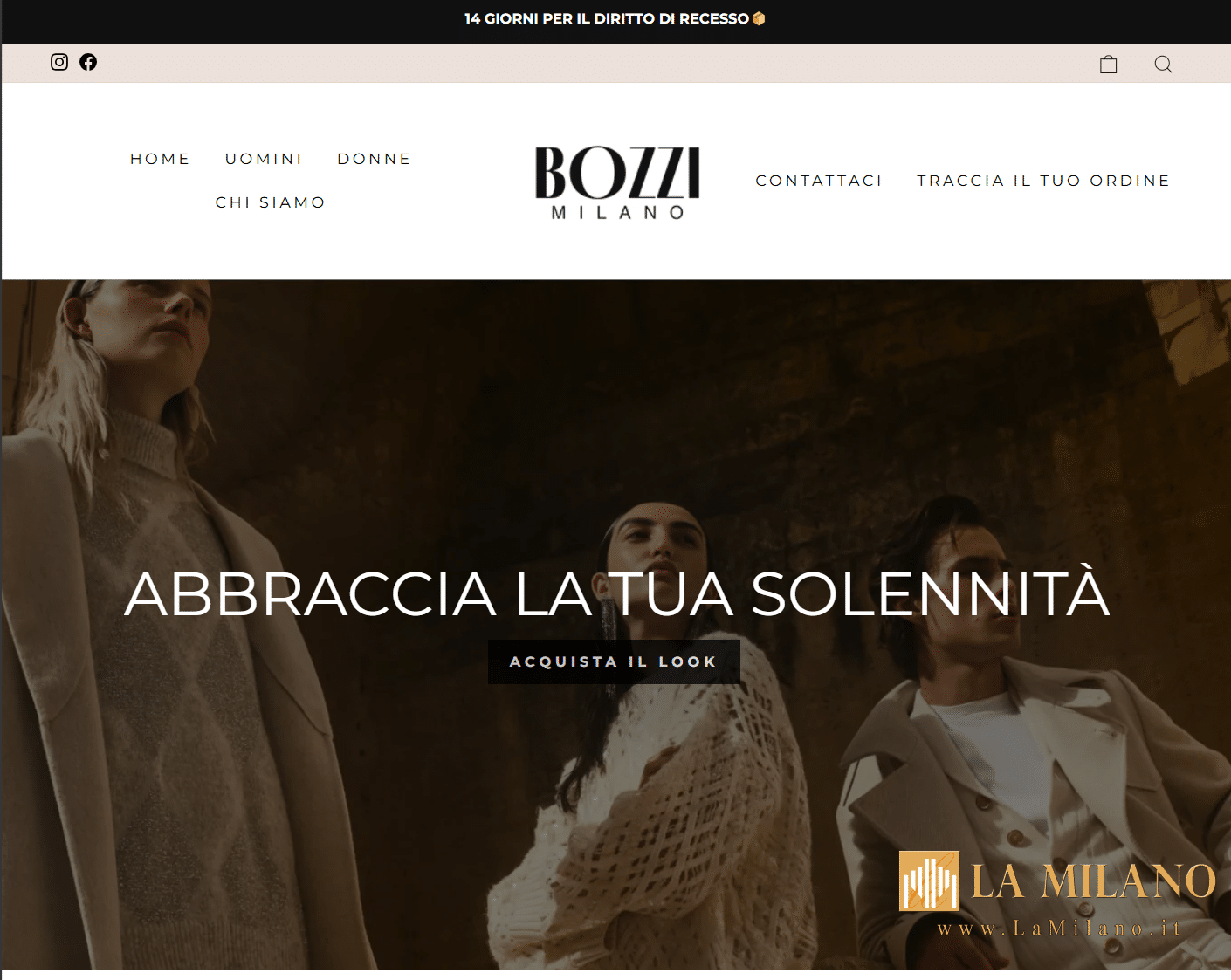Viewport: 1231px width, 980px height.
Task: Open the DONNE menu item
Action: [x=374, y=159]
